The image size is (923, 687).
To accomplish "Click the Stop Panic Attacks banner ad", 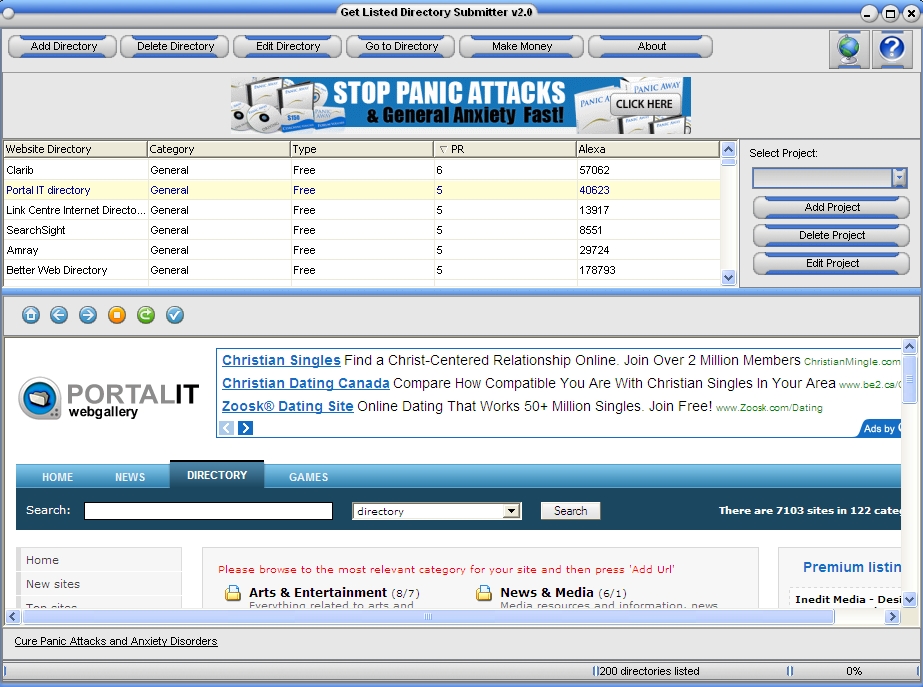I will pyautogui.click(x=461, y=105).
